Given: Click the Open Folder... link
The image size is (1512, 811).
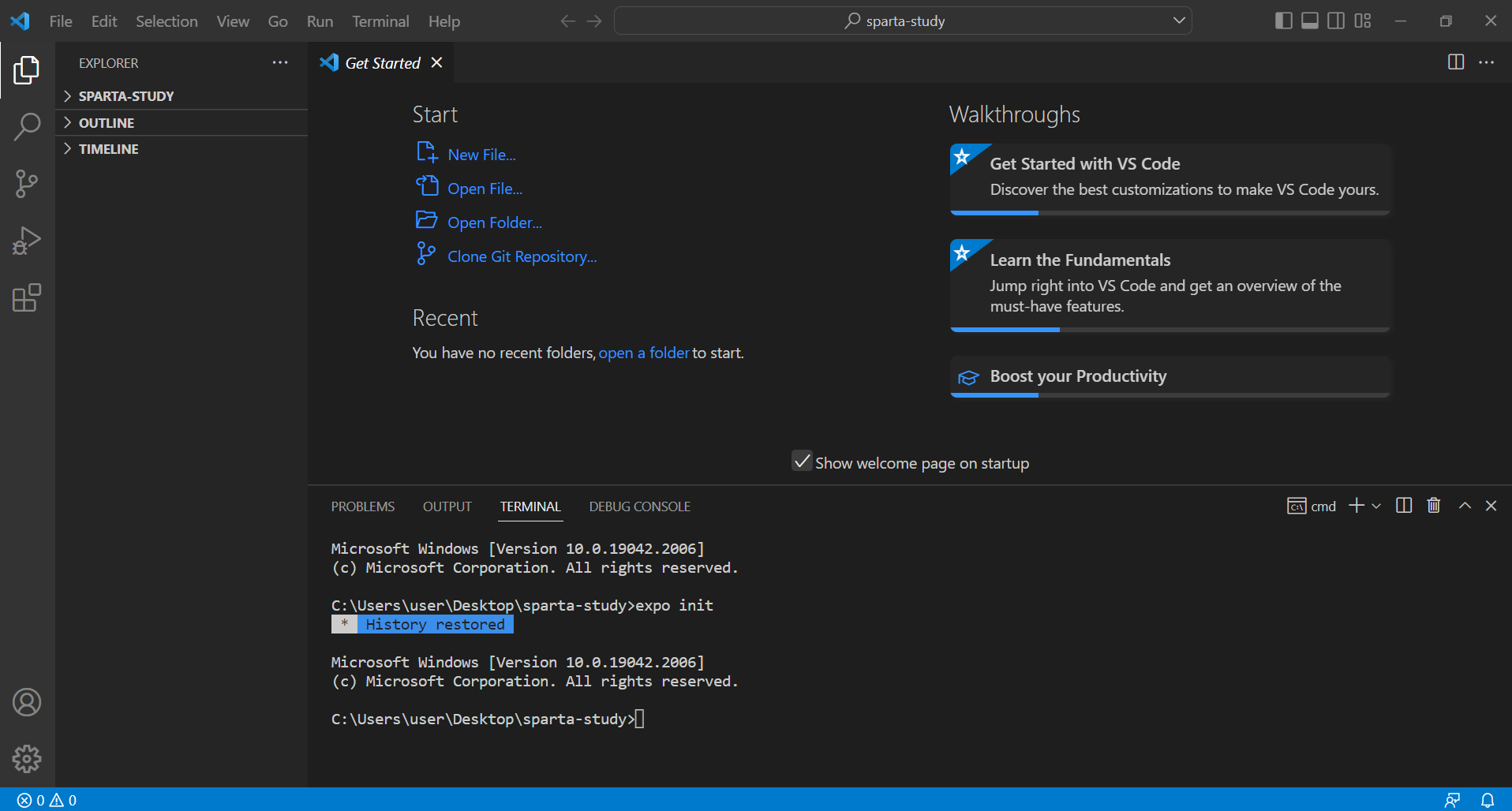Looking at the screenshot, I should (495, 222).
